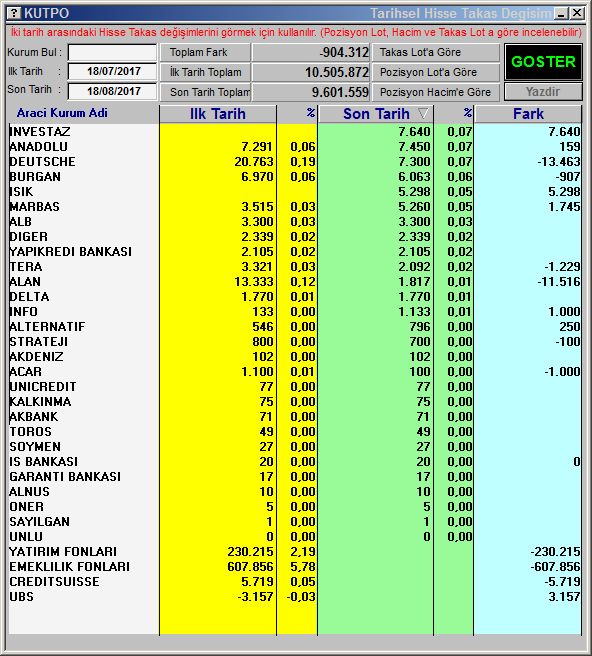Select Pozisyon Lot'a Göre option
This screenshot has height=656, width=592.
tap(436, 72)
